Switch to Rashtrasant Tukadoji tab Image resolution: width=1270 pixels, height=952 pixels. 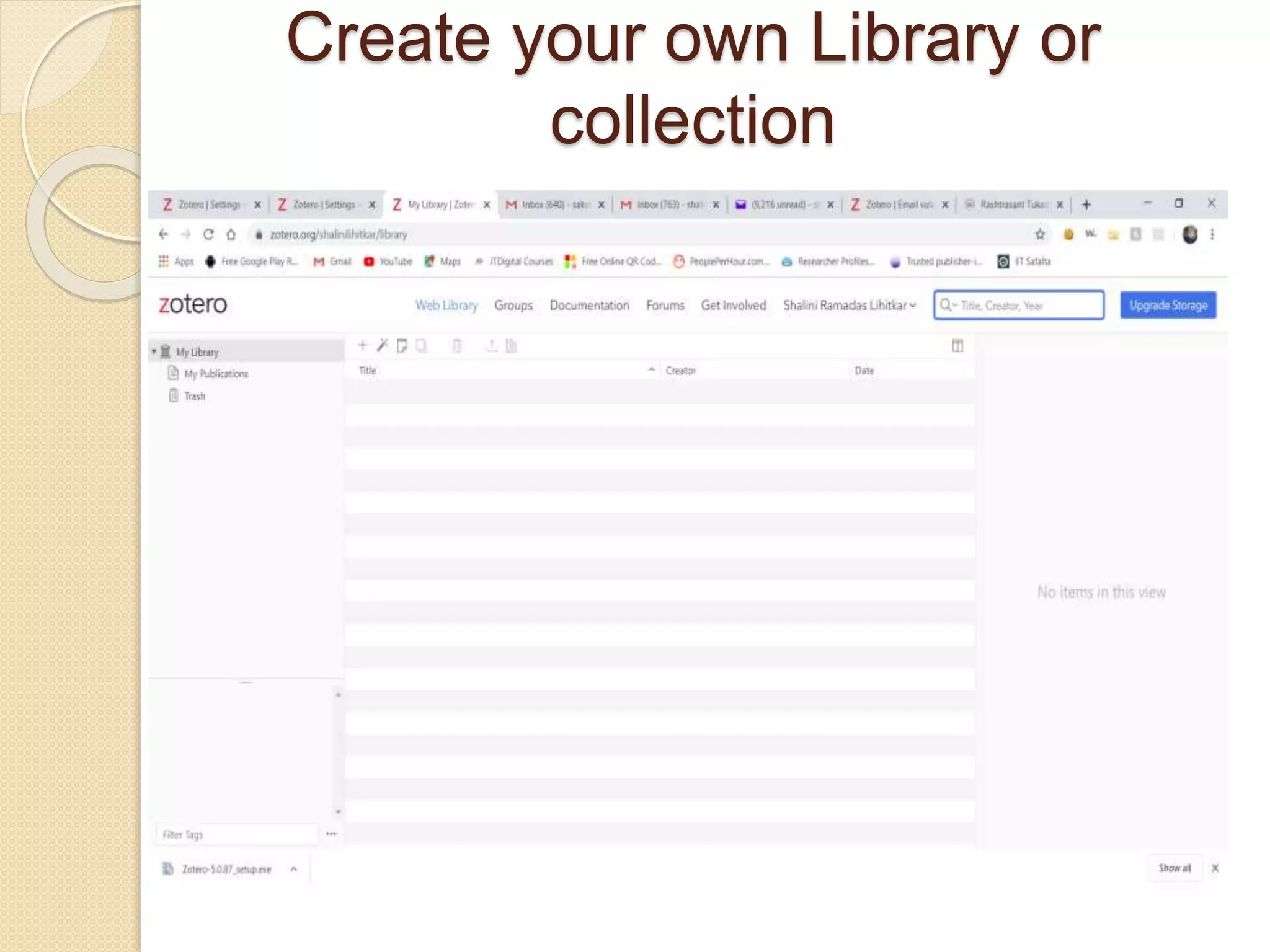[x=1013, y=205]
